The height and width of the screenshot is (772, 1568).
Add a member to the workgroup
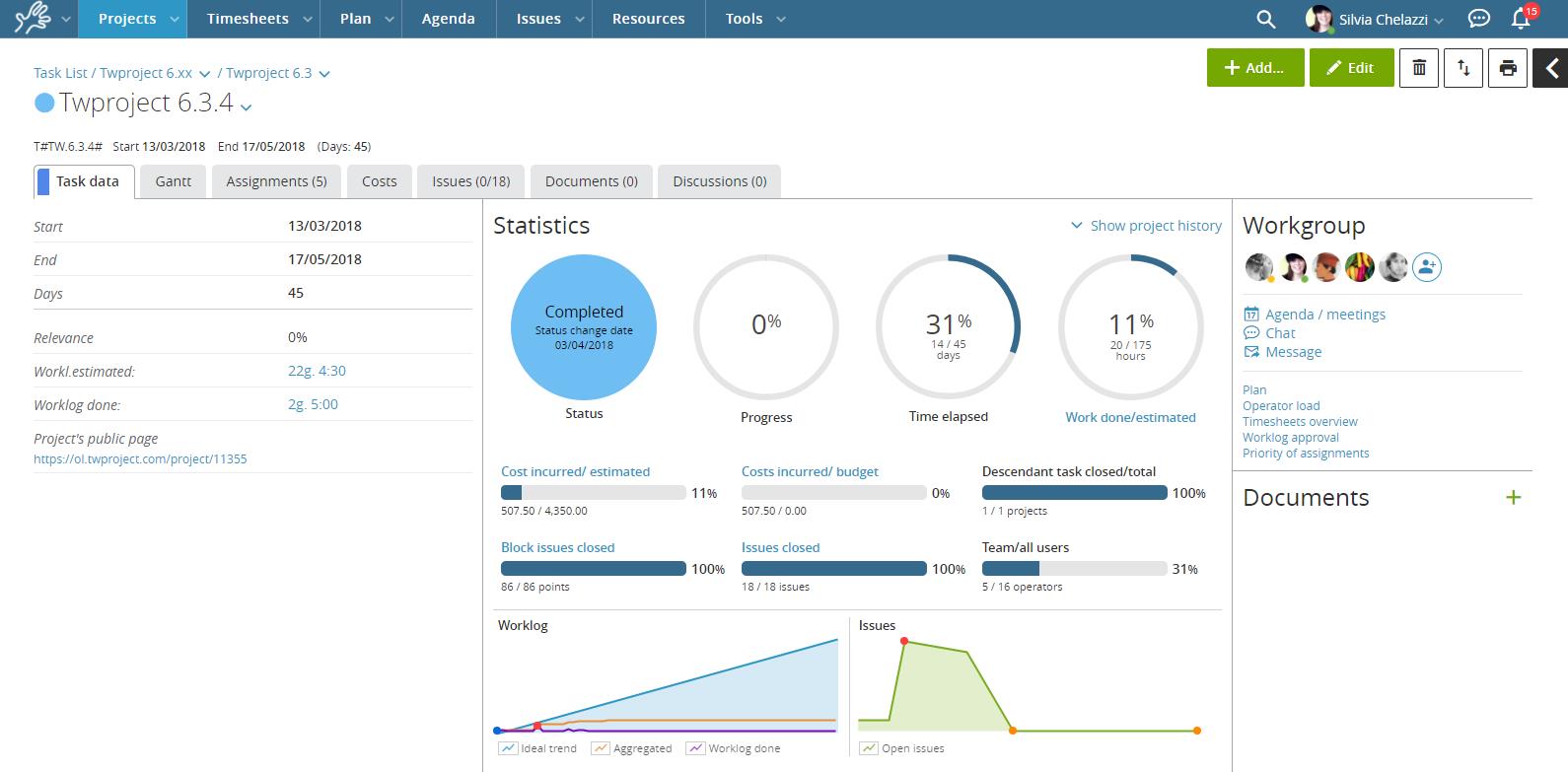click(1427, 267)
